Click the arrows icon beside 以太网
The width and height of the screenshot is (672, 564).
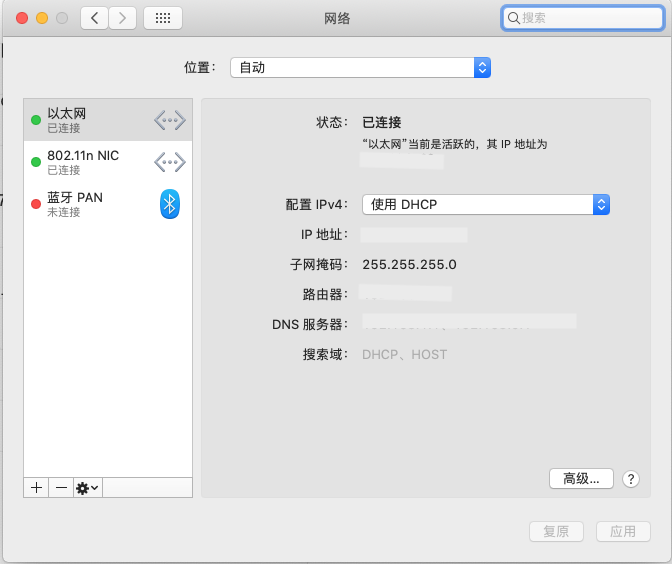click(x=170, y=121)
